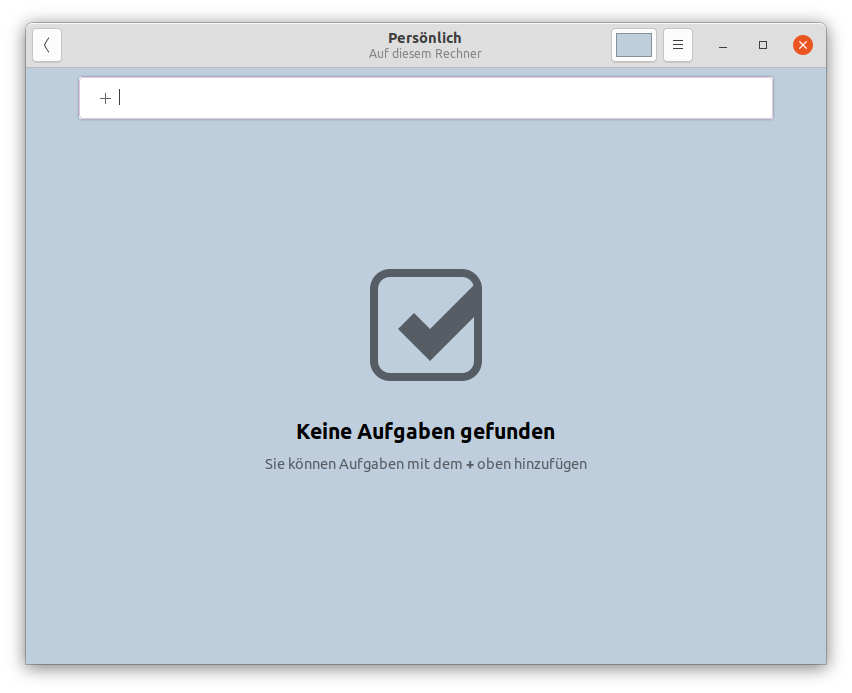Click the 'Keine Aufgaben gefunden' heading
The height and width of the screenshot is (693, 852).
click(x=425, y=432)
